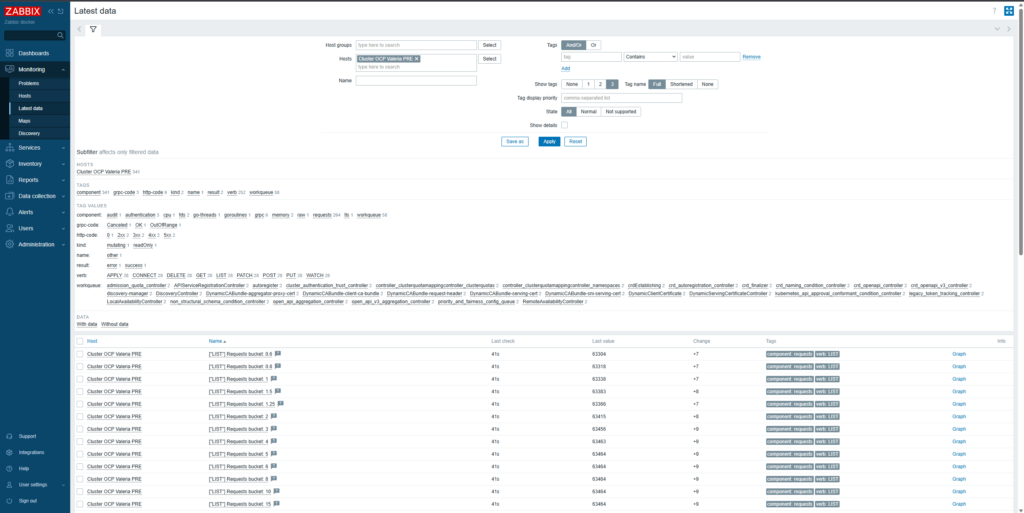
Task: Click the Zabbix logo
Action: [x=23, y=11]
